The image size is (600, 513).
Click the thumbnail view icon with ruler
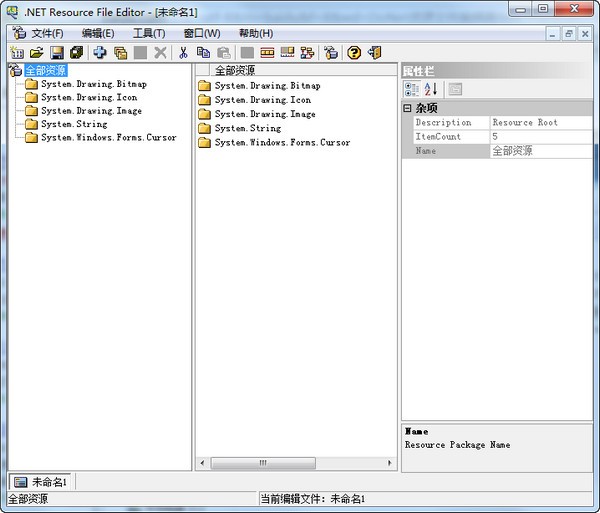[287, 53]
